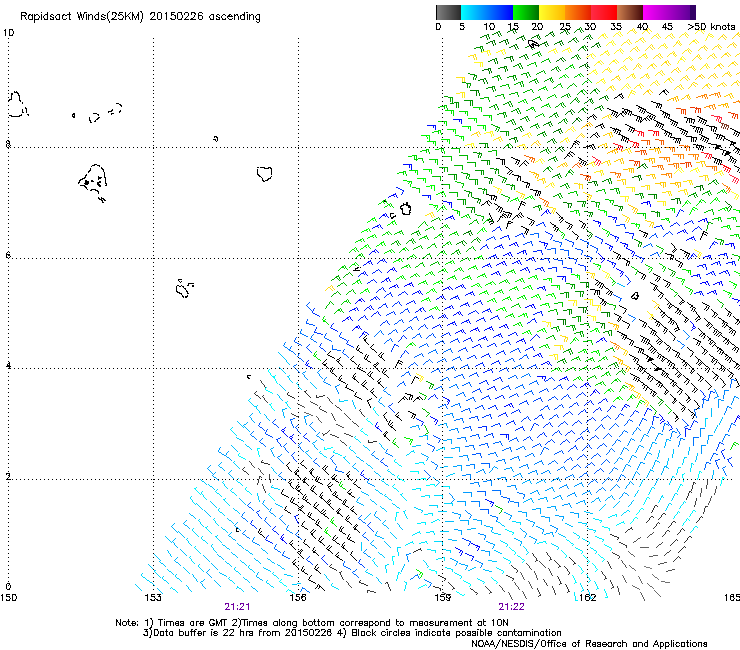Click the island outline near 7N 158E
The height and width of the screenshot is (650, 740).
[405, 208]
